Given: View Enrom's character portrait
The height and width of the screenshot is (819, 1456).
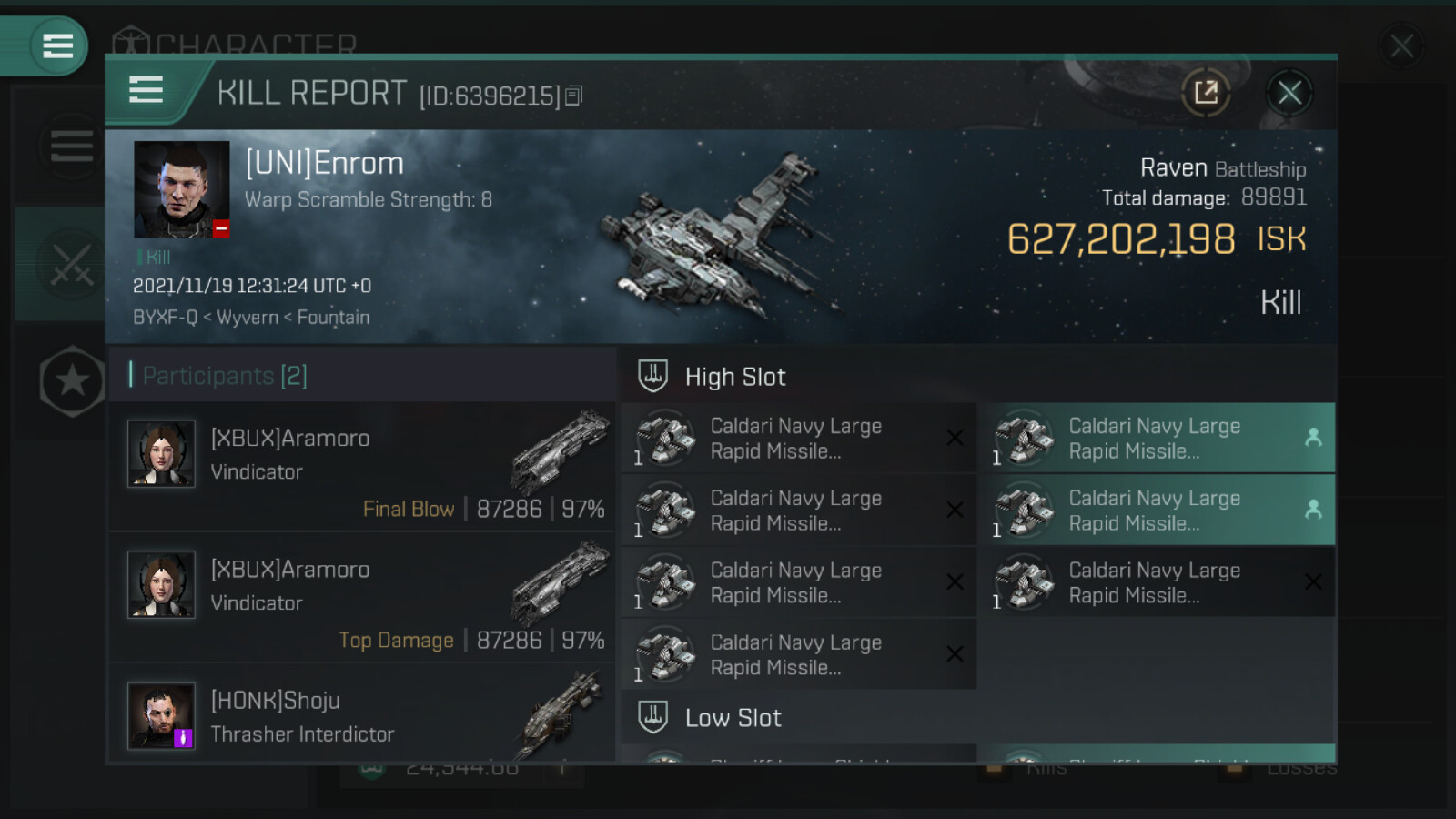Looking at the screenshot, I should point(182,189).
